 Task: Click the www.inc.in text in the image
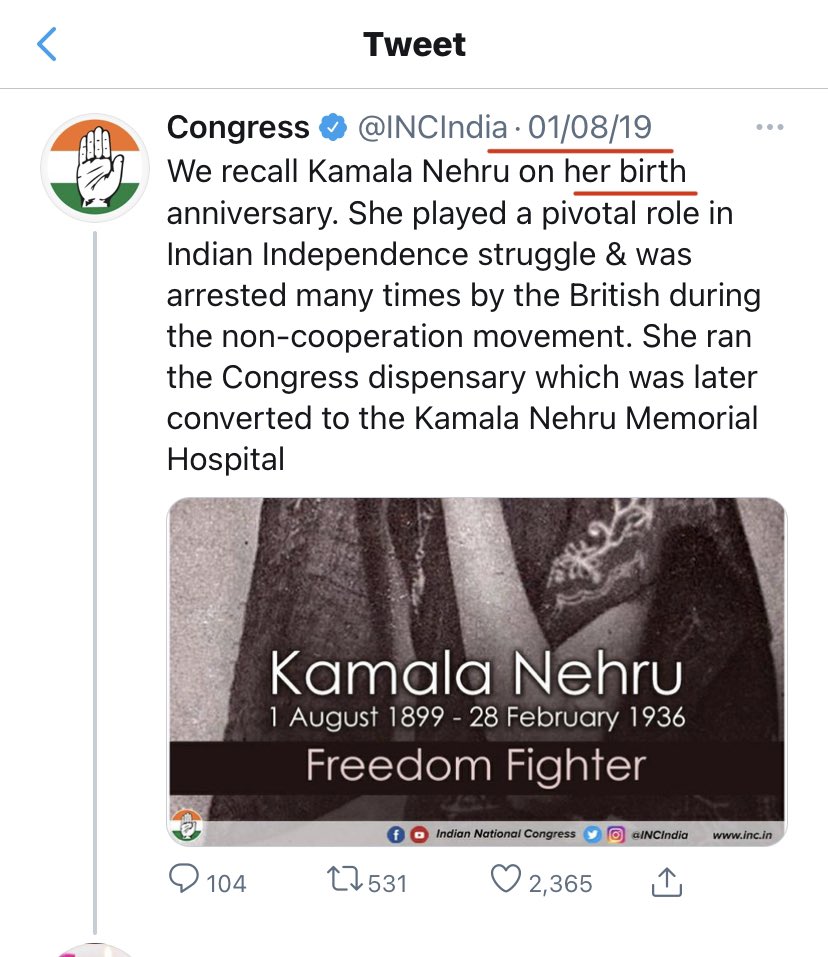click(738, 833)
